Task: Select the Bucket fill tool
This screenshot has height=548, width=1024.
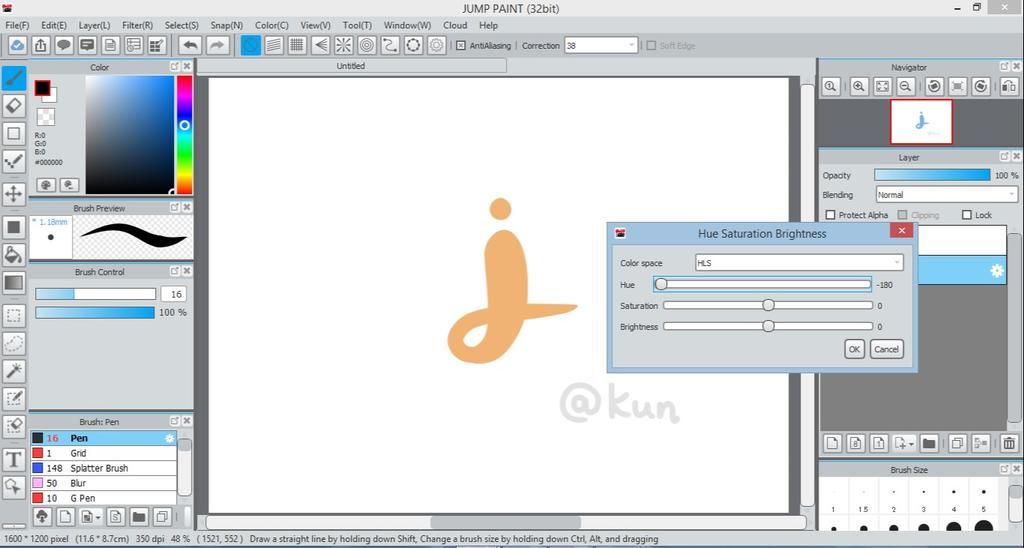Action: click(14, 255)
